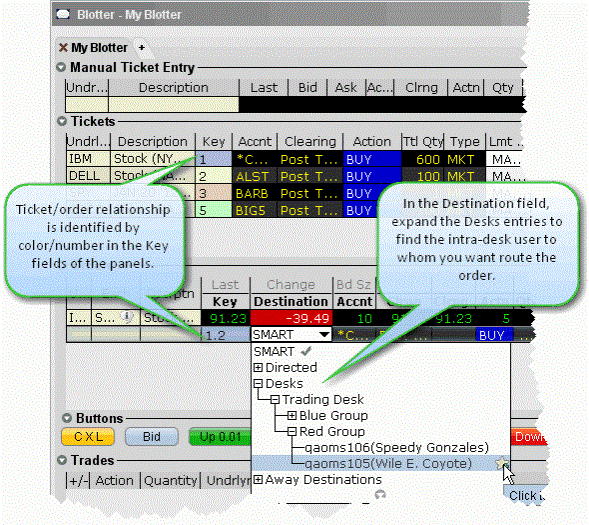Screen dimensions: 589x525
Task: Click the BUY cell in order row
Action: (x=494, y=335)
